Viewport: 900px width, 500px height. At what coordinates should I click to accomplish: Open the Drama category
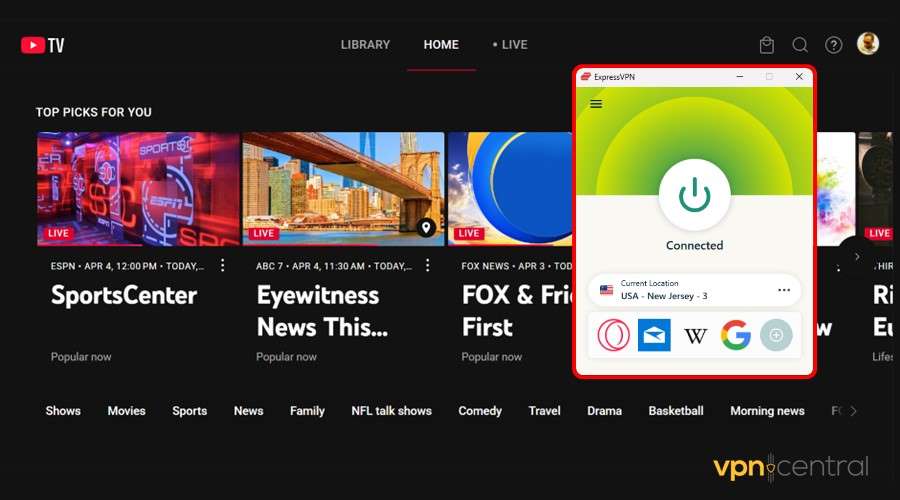pyautogui.click(x=604, y=411)
